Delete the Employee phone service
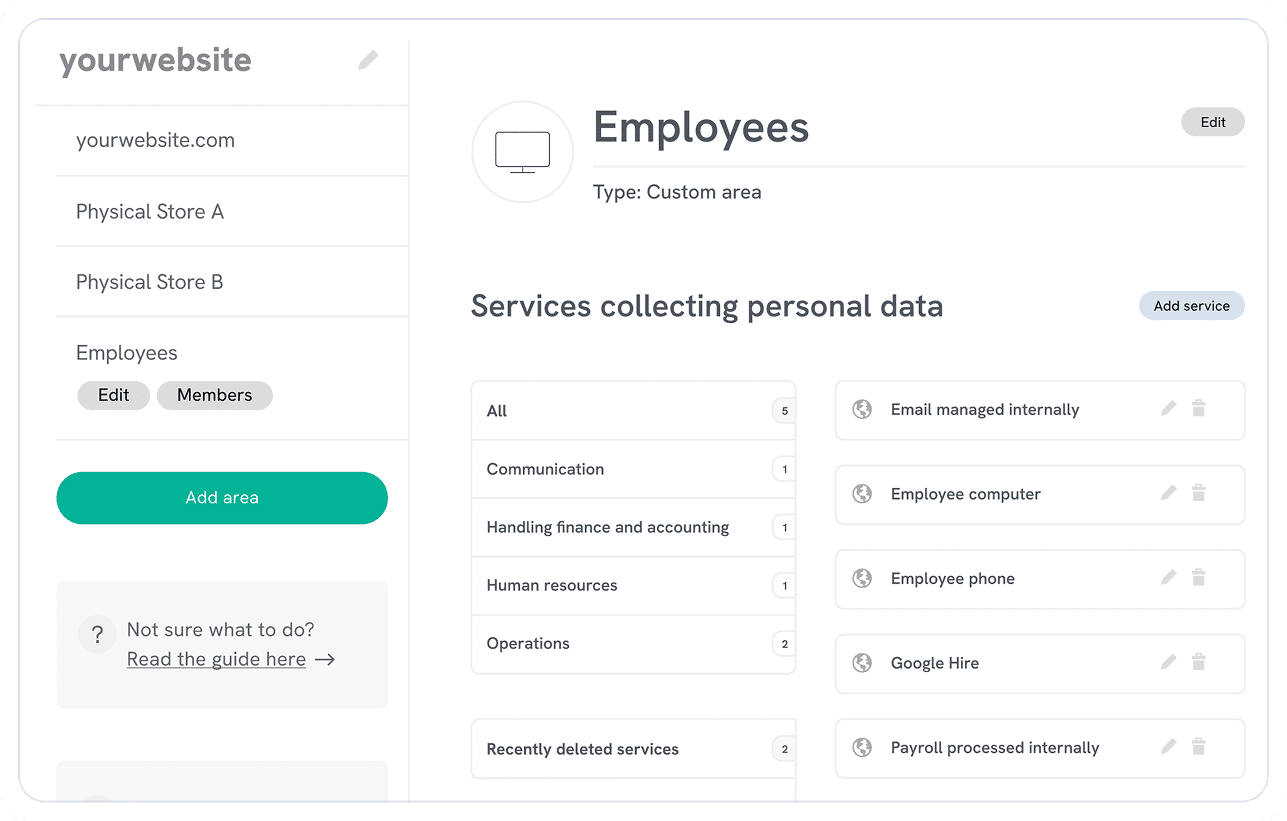The image size is (1287, 821). (1198, 577)
